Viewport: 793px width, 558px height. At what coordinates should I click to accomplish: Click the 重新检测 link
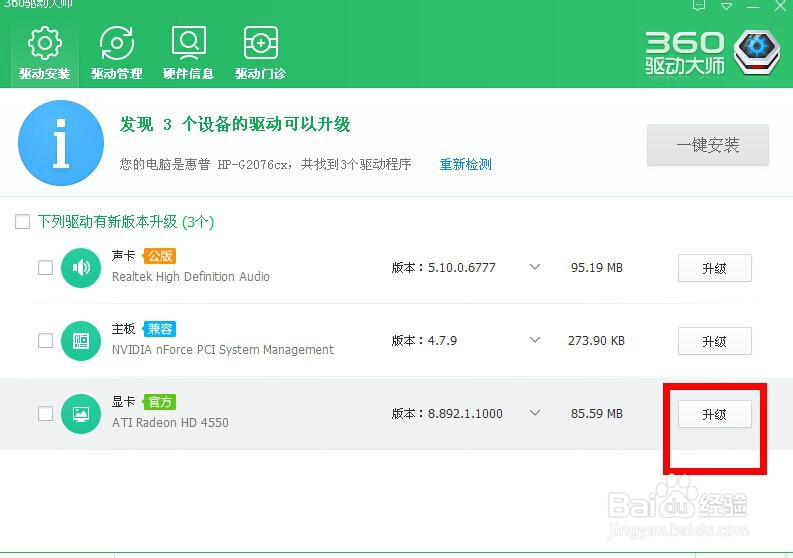(465, 164)
